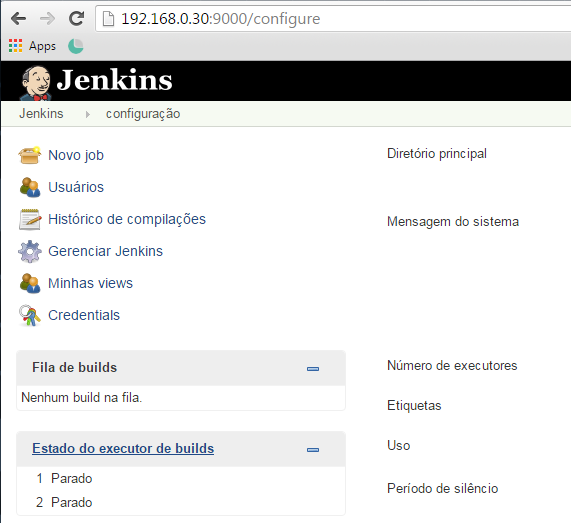Click Nenhum build na fila text
Viewport: 571px width, 523px height.
pyautogui.click(x=82, y=397)
